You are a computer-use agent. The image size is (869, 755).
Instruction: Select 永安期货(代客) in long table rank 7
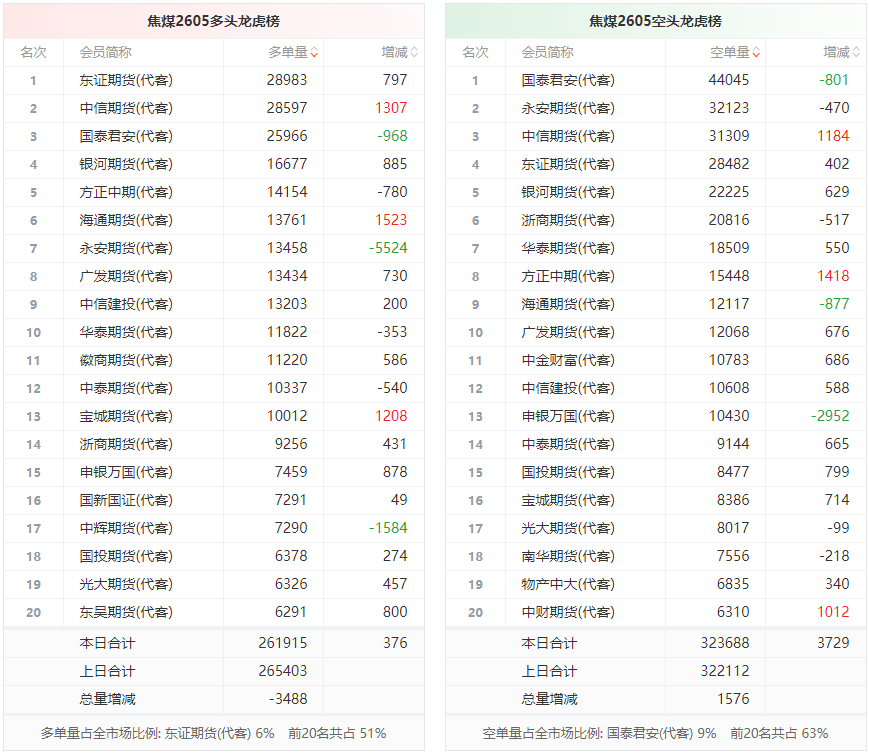pos(126,248)
